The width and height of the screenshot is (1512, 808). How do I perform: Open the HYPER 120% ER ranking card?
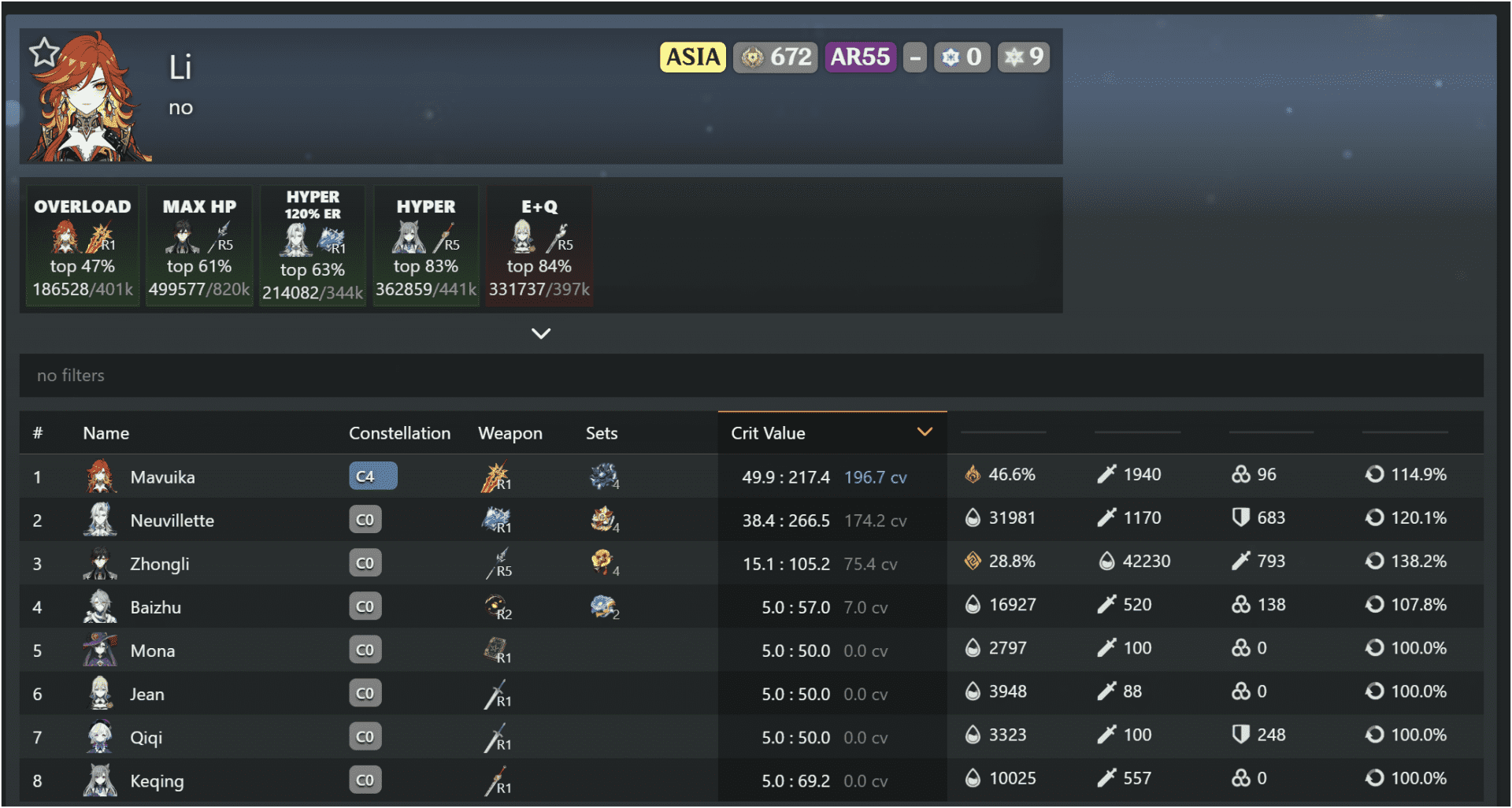[313, 246]
